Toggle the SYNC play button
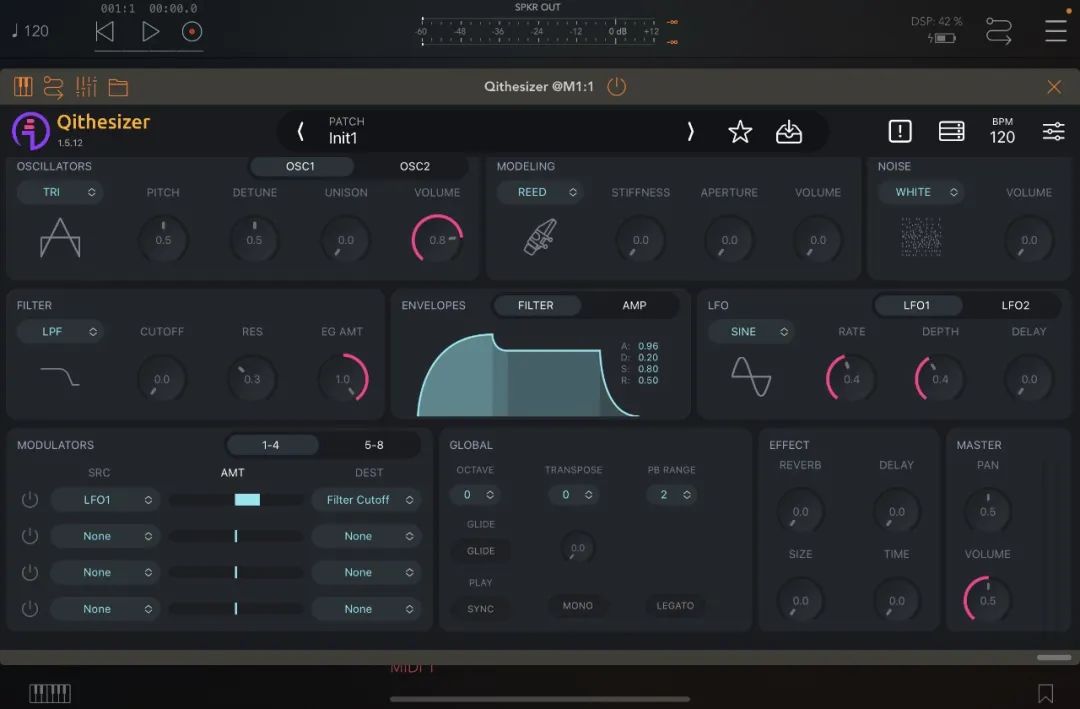Screen dimensions: 1080x709 click(480, 609)
